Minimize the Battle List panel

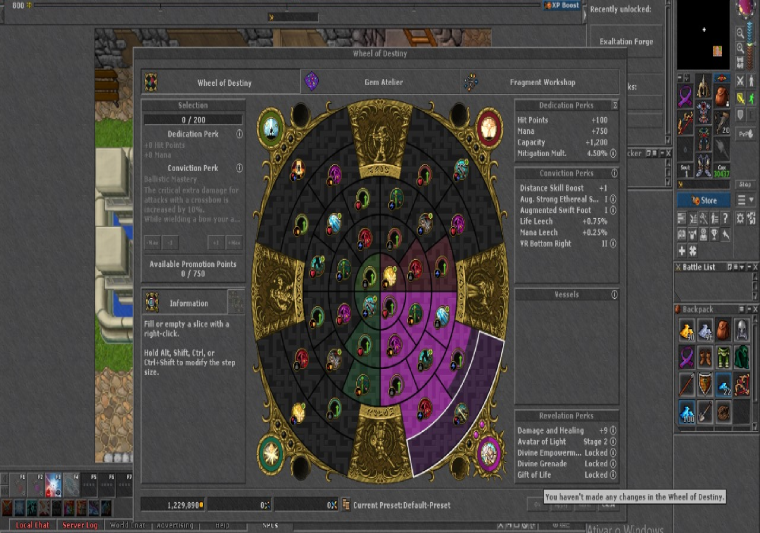point(749,267)
